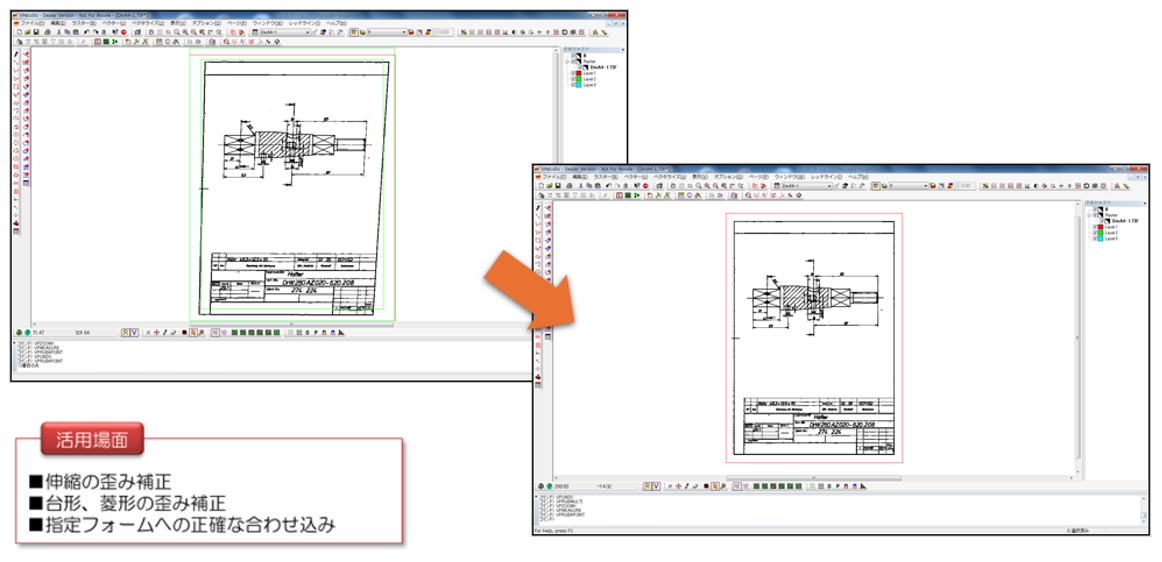This screenshot has height=562, width=1162.
Task: Toggle the Layer 3 checkbox in the skewed-drawing window
Action: 572,85
